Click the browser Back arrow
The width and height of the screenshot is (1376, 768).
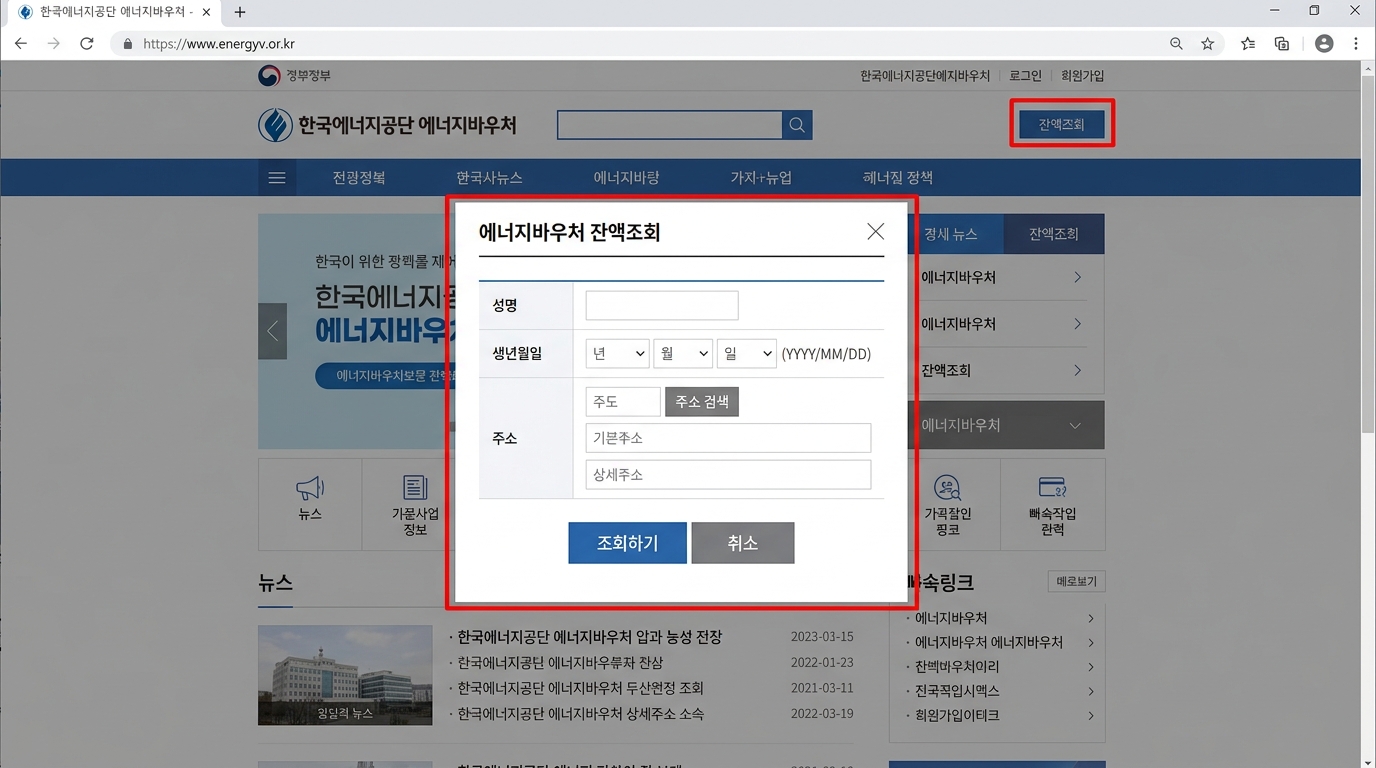(x=21, y=44)
